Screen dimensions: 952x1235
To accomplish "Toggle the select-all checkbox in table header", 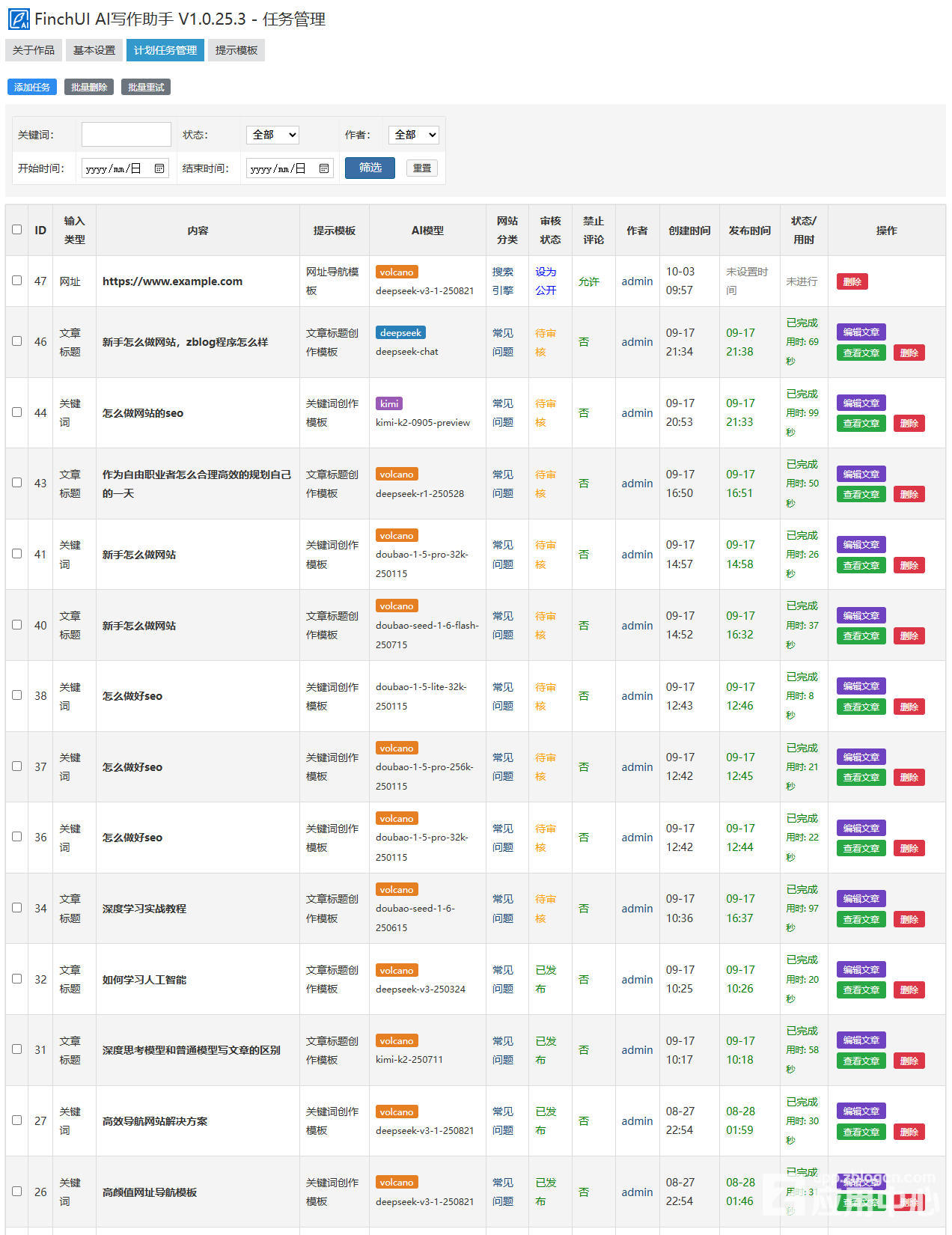I will [x=17, y=230].
